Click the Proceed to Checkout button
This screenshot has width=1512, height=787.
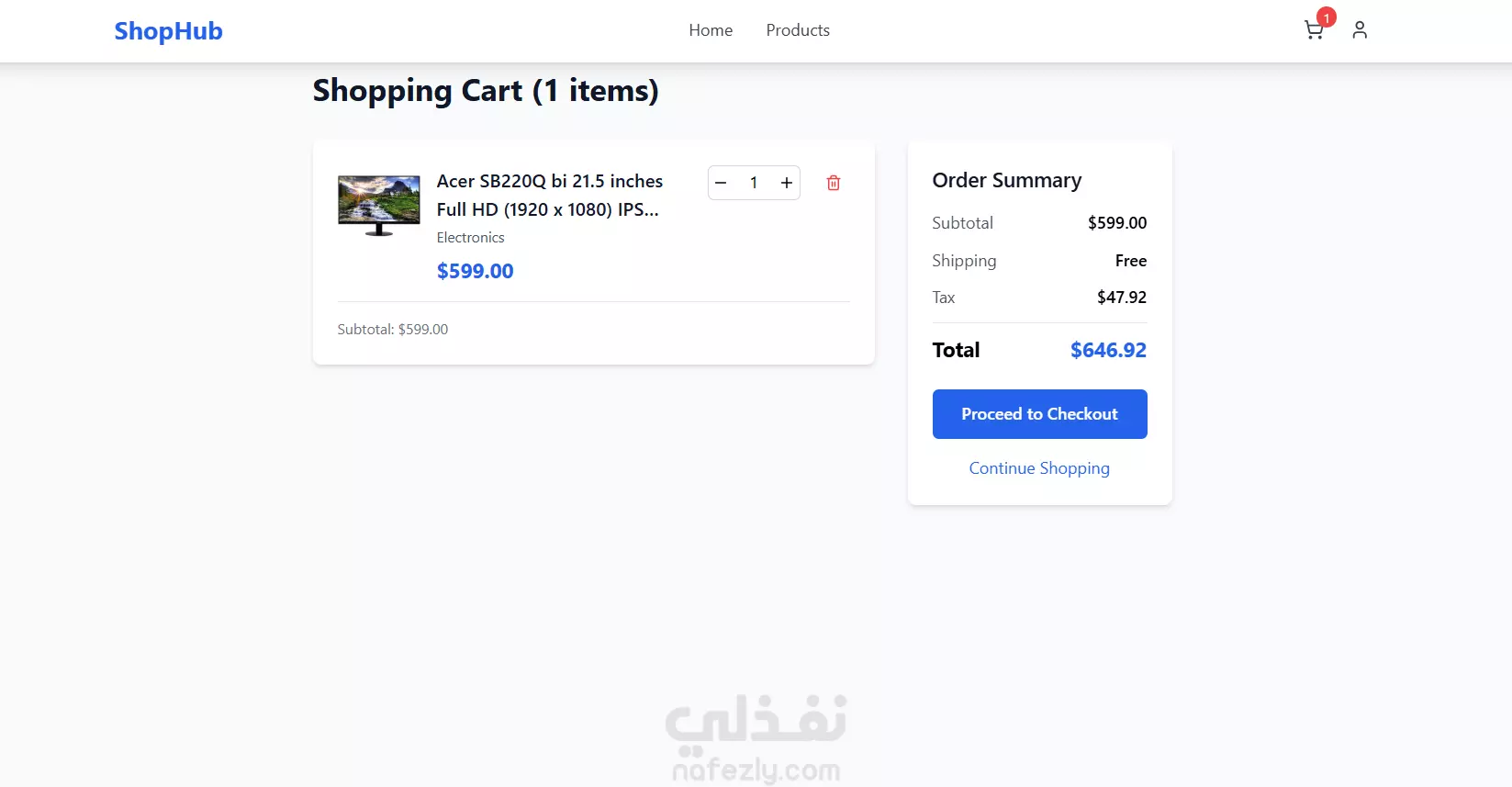[1039, 414]
